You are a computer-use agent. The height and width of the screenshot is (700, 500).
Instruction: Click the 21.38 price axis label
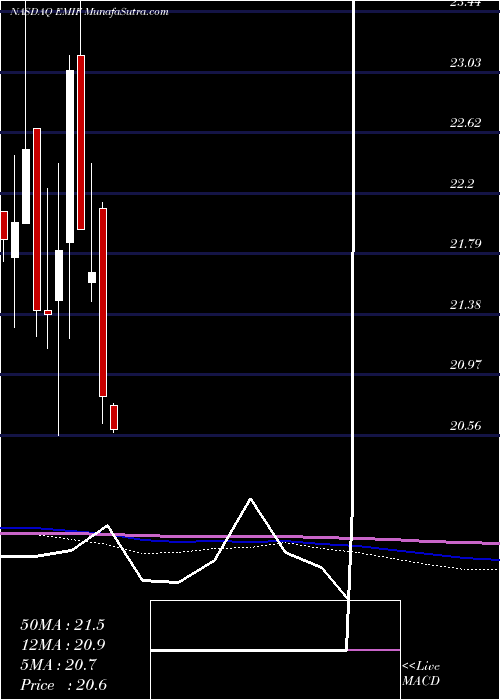point(465,304)
